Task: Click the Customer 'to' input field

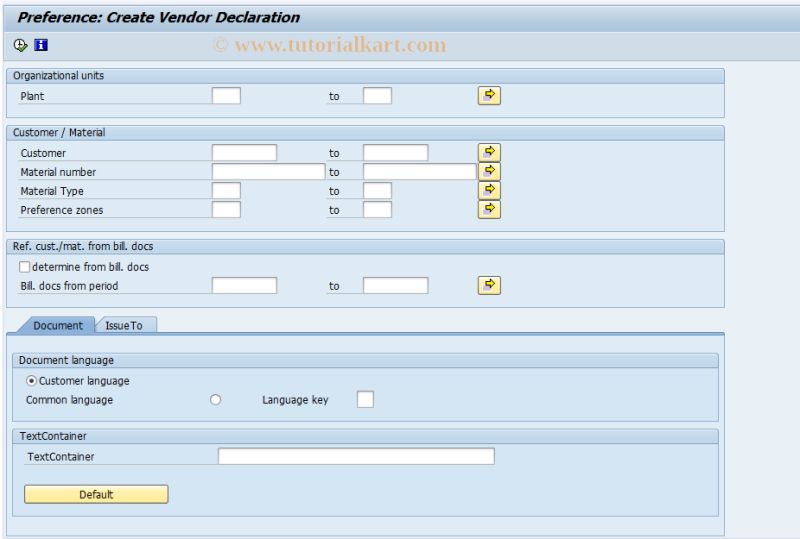Action: coord(395,152)
